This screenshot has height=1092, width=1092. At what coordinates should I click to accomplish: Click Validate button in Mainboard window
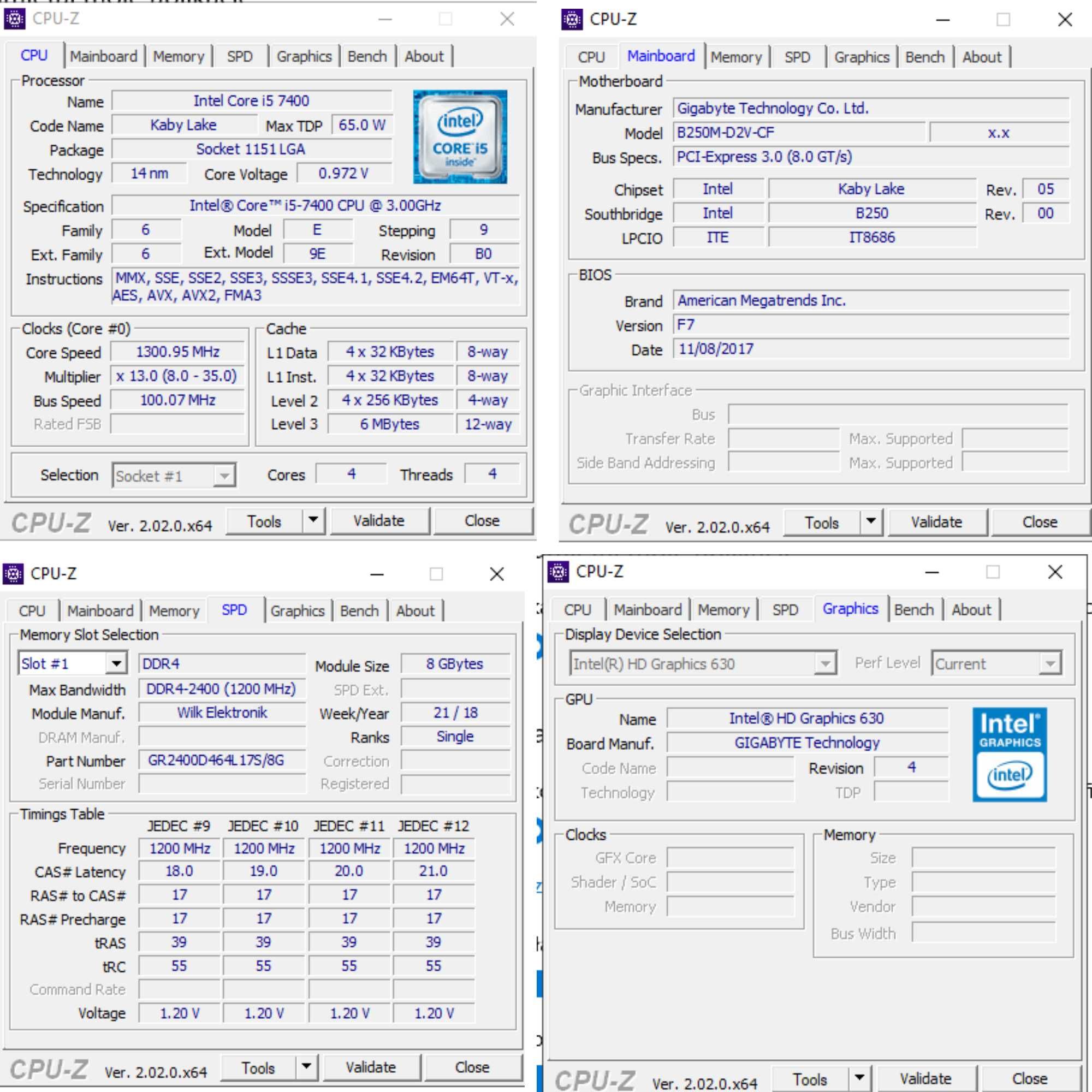[x=936, y=521]
